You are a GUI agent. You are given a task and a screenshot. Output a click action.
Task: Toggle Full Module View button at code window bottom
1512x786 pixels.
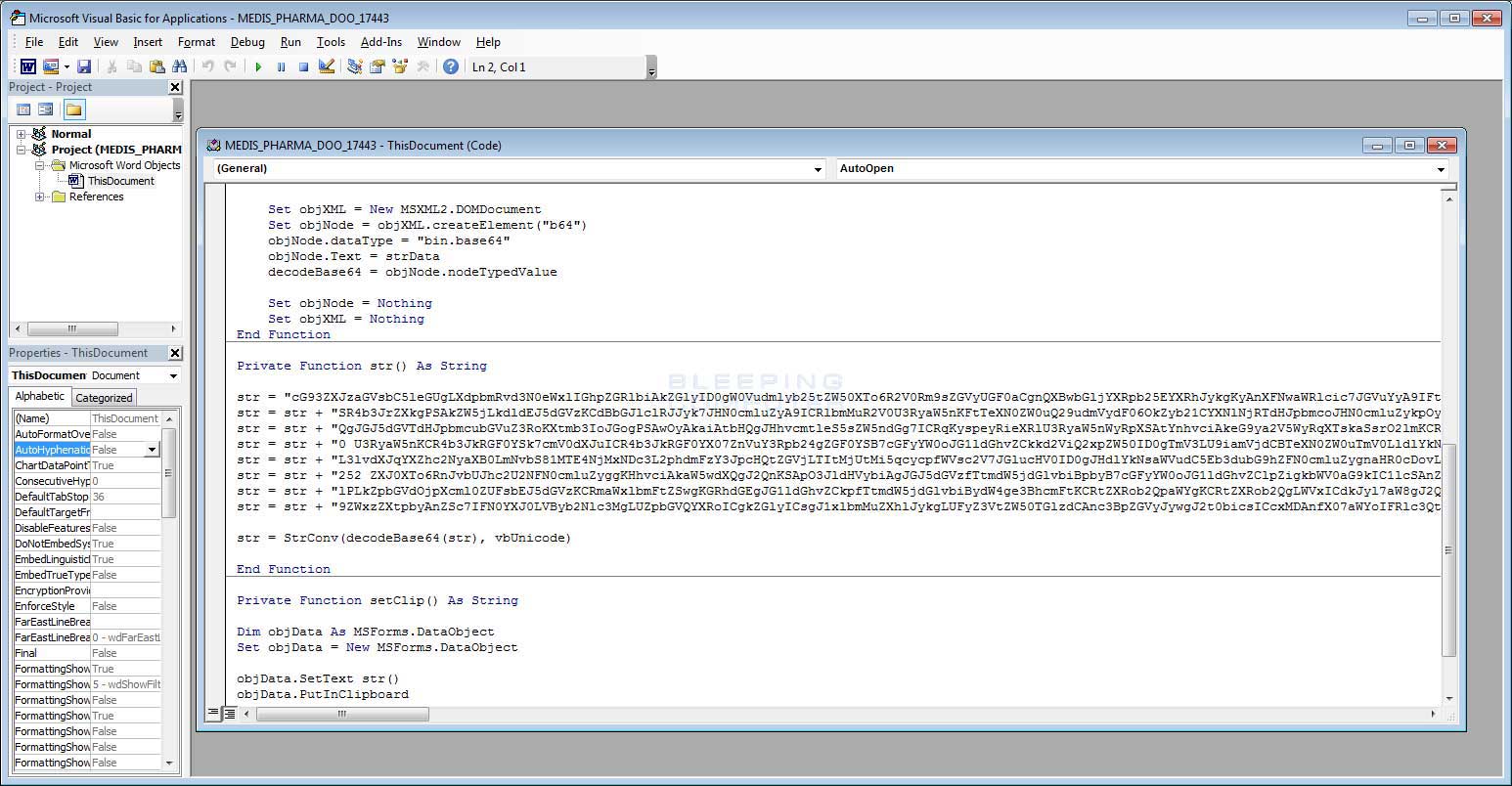[x=229, y=714]
